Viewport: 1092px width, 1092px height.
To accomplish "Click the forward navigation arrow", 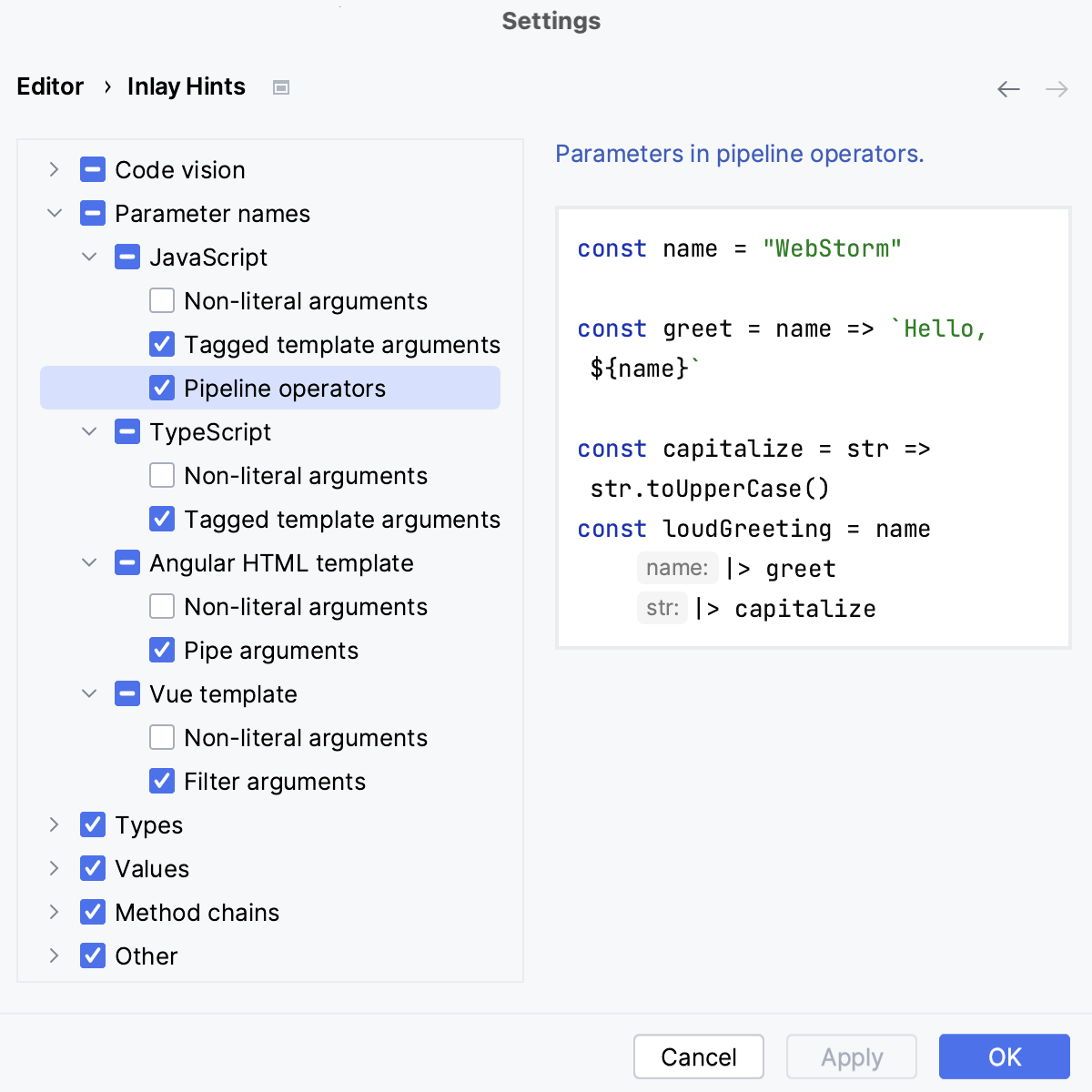I will pos(1056,88).
